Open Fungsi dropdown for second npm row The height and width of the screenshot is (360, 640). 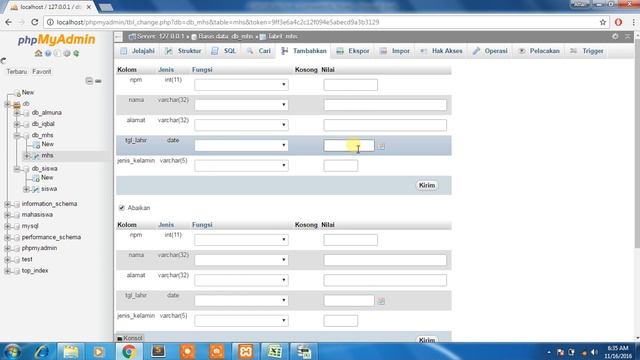[241, 240]
